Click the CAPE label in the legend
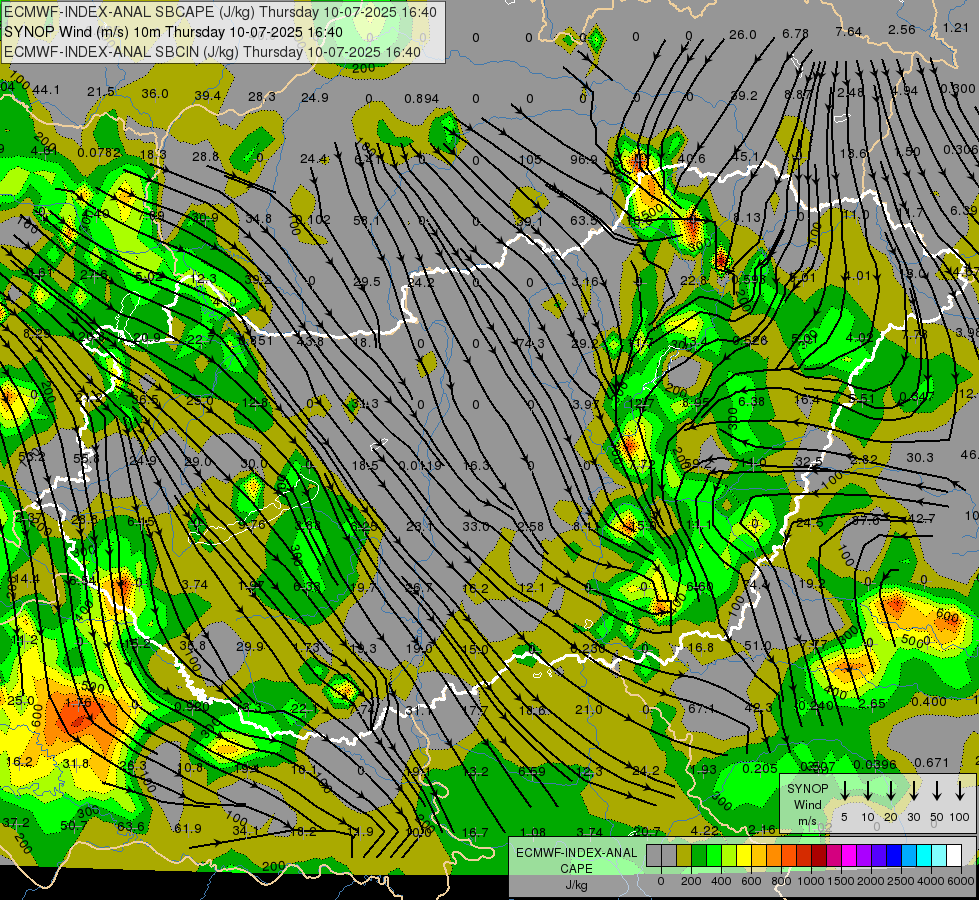The image size is (979, 900). click(576, 869)
